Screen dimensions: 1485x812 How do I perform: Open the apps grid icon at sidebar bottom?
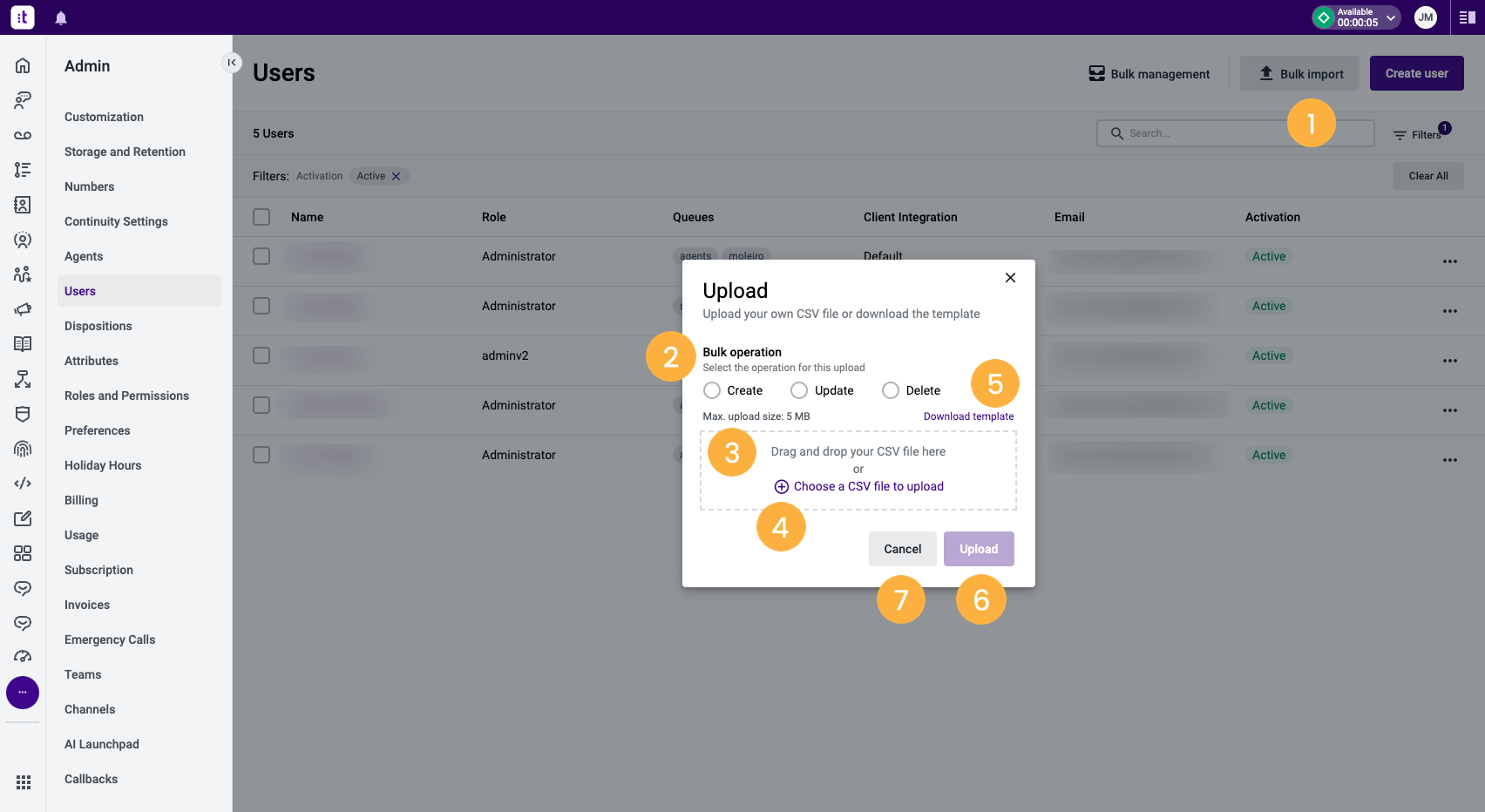click(x=23, y=782)
